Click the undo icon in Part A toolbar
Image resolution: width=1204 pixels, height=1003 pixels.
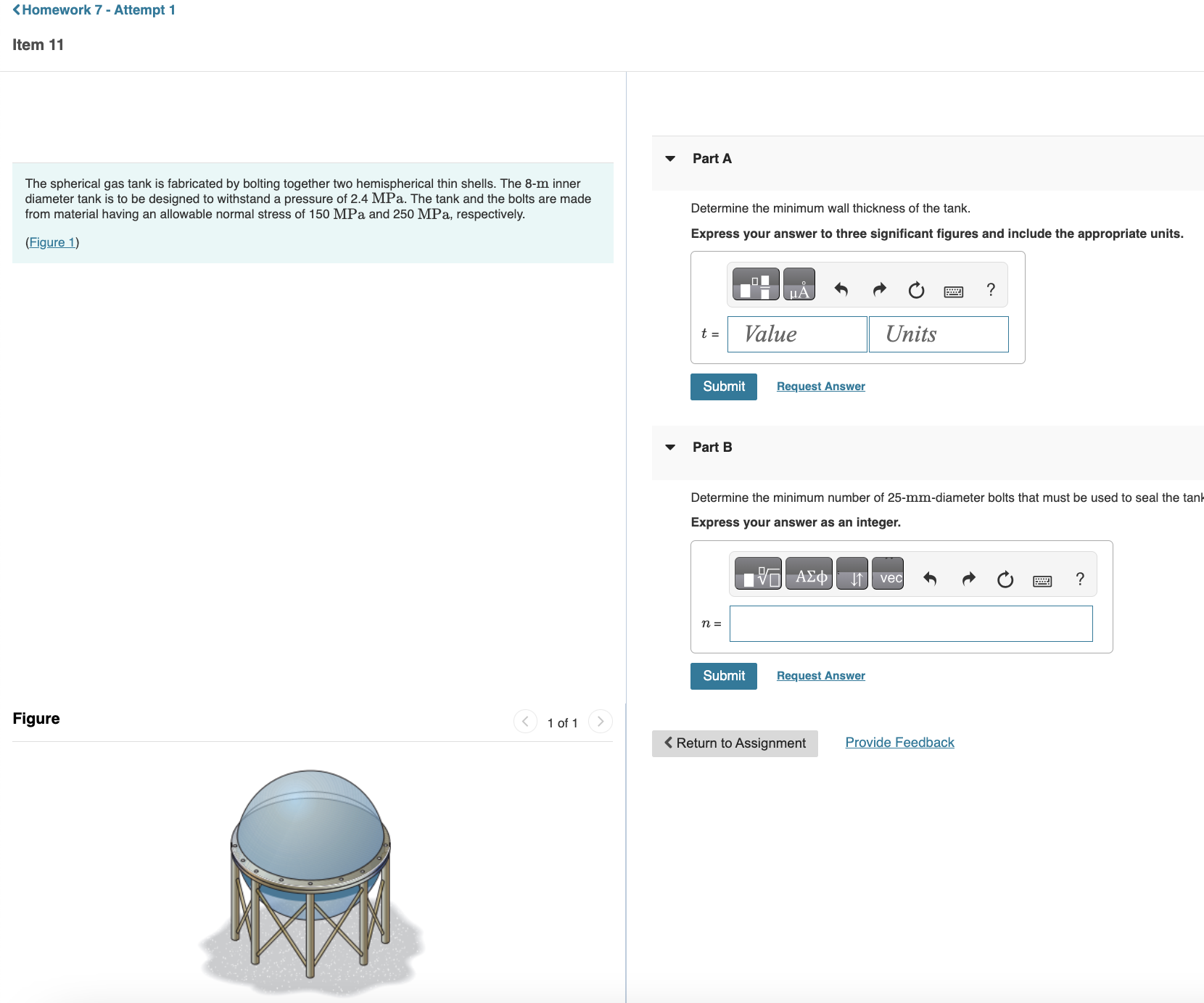(841, 289)
